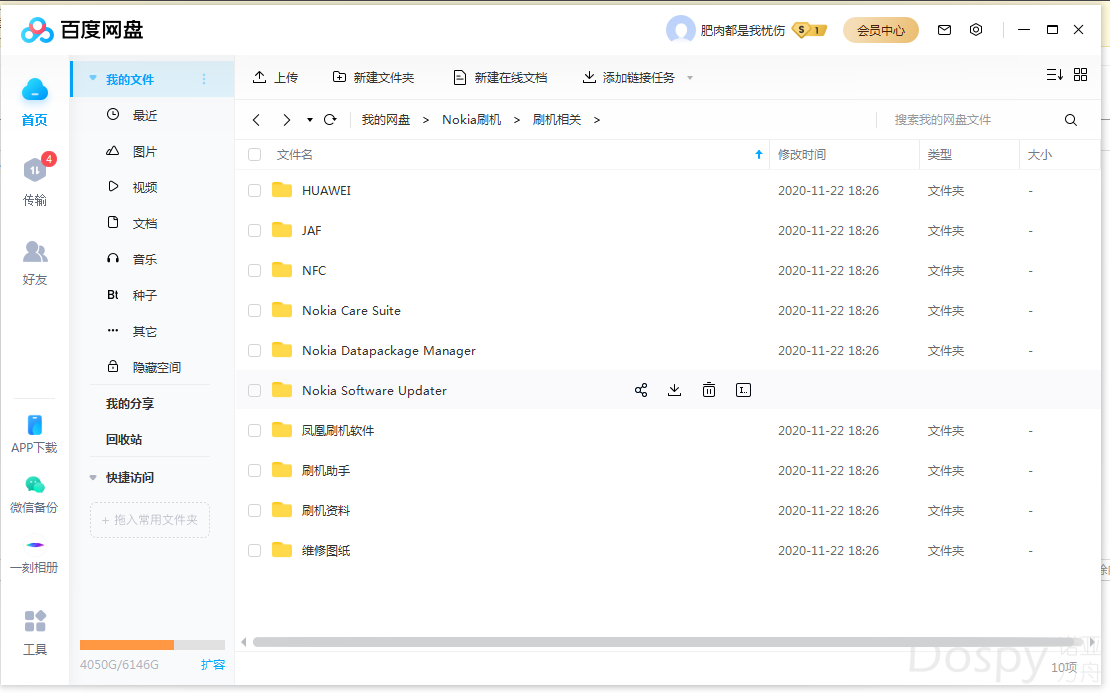This screenshot has width=1110, height=693.
Task: Open 我的分享 in sidebar
Action: pyautogui.click(x=130, y=403)
